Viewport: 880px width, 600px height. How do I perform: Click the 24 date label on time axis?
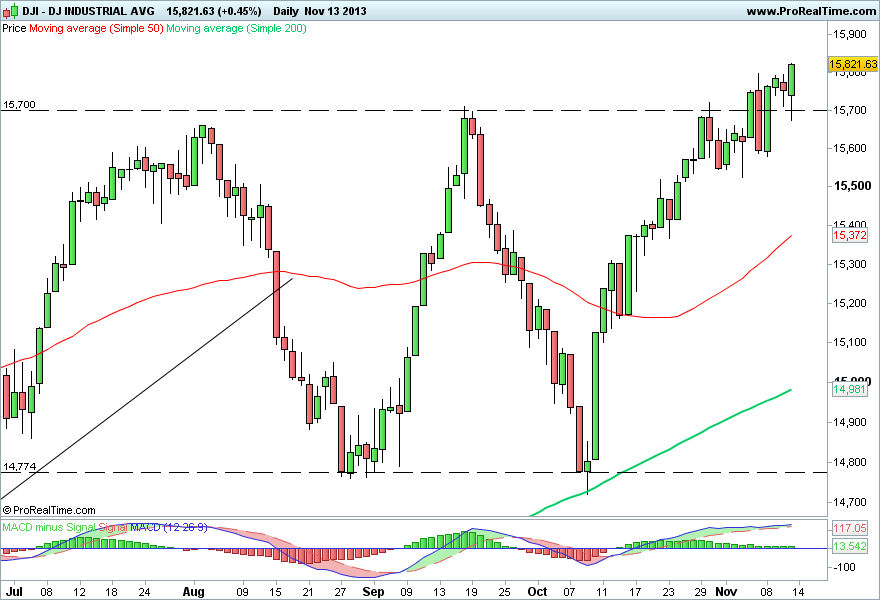point(144,592)
